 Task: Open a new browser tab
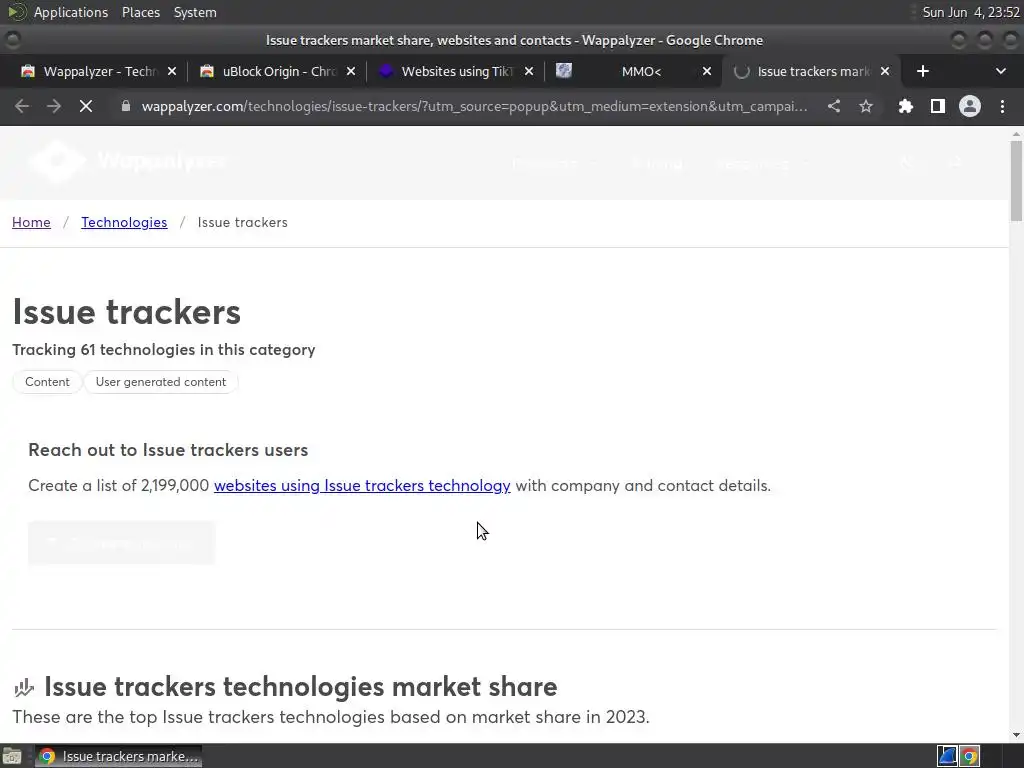(x=923, y=71)
